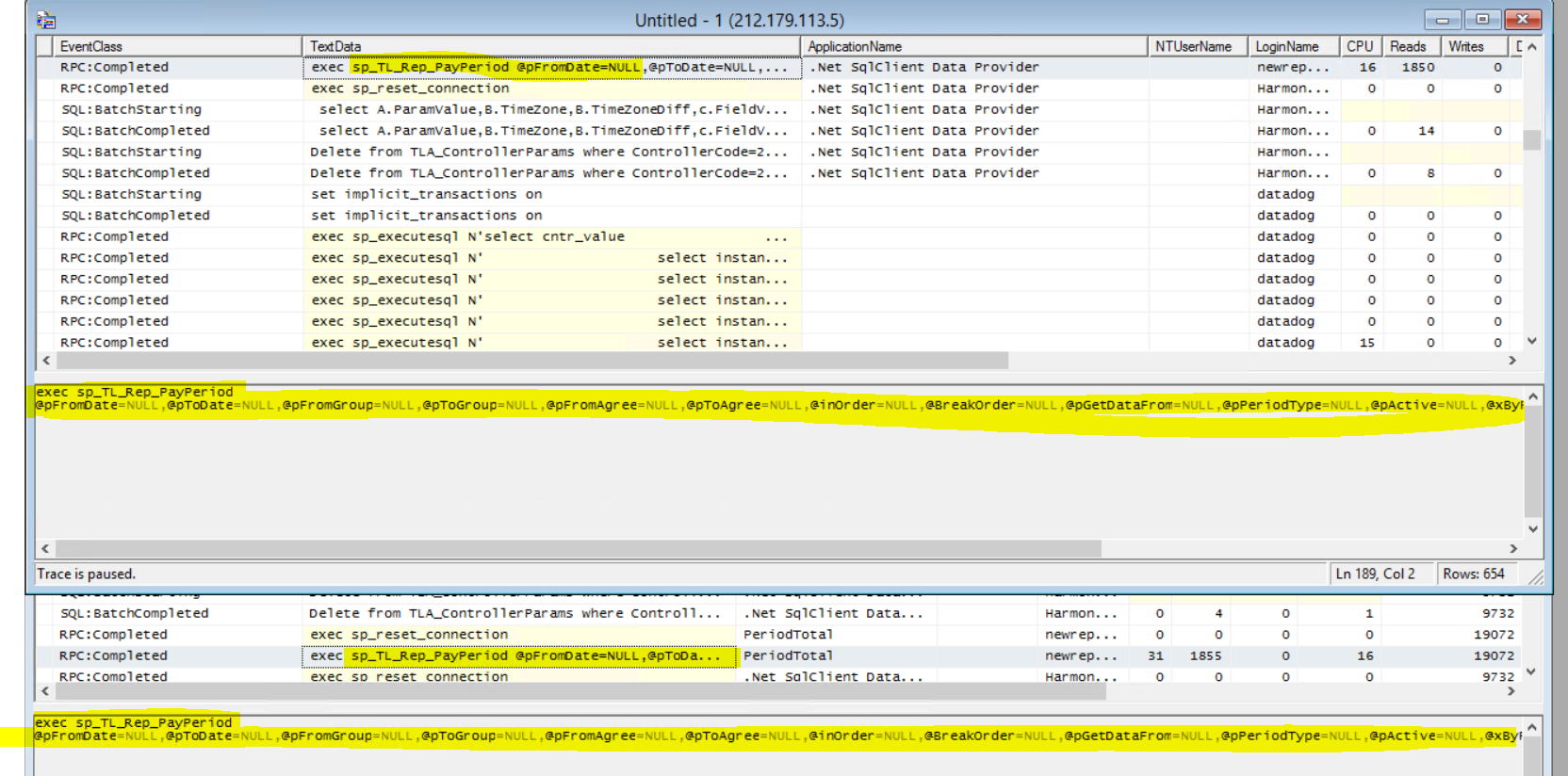
Task: Select the first 'exec sp_reset_connection' row
Action: 778,89
